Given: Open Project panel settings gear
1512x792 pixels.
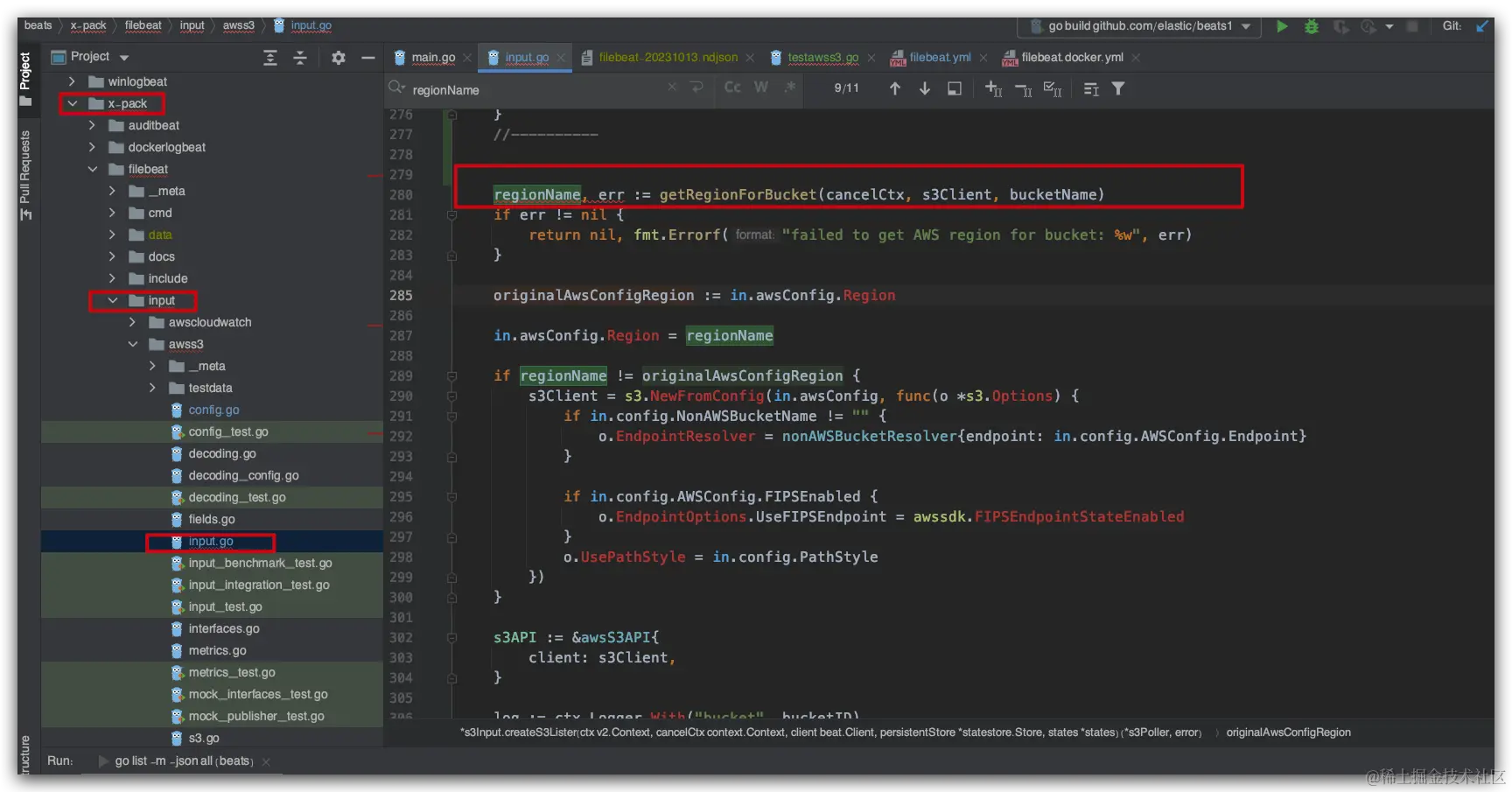Looking at the screenshot, I should pos(339,58).
